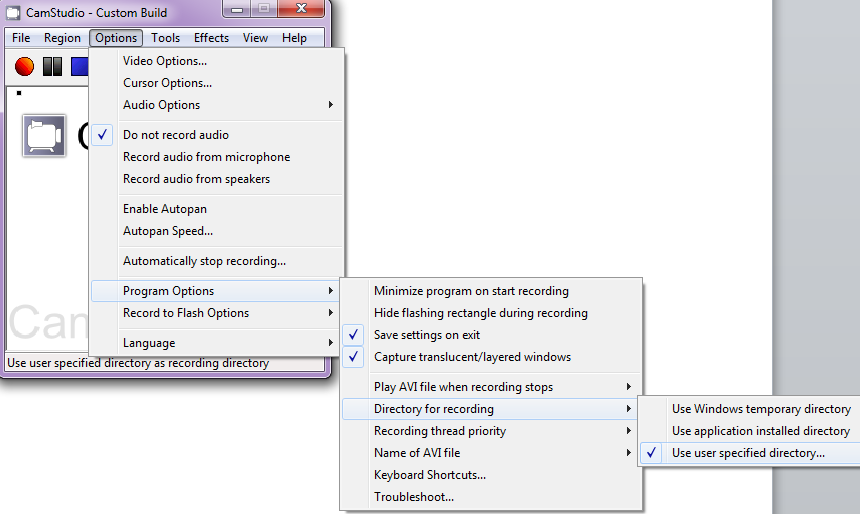The image size is (860, 514).
Task: Open Autopan Speed settings
Action: [217, 231]
